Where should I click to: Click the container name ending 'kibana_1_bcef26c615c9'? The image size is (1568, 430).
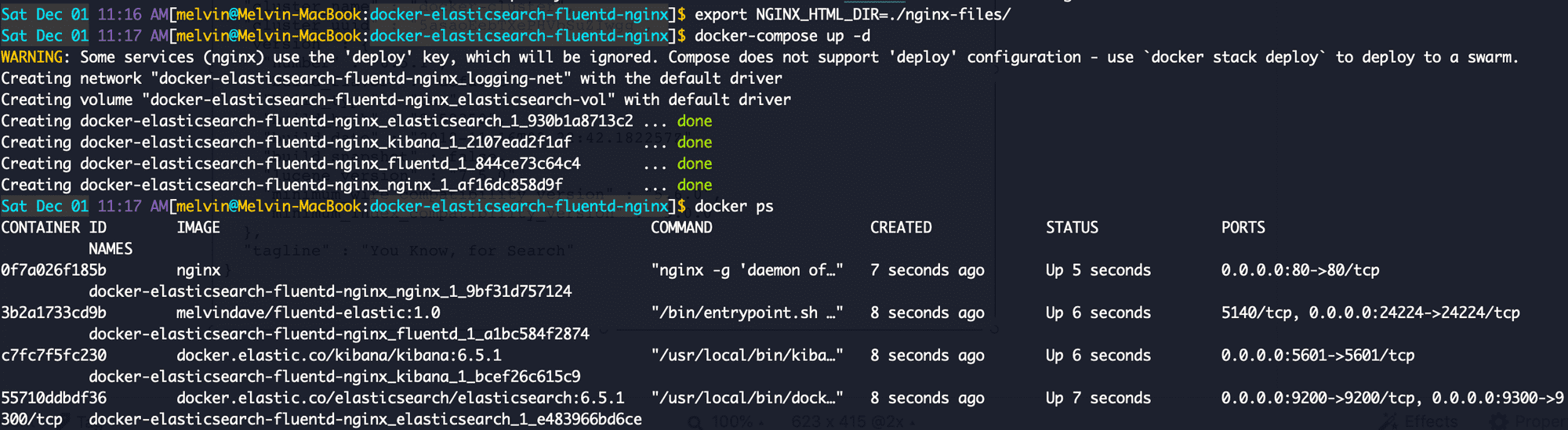click(335, 377)
